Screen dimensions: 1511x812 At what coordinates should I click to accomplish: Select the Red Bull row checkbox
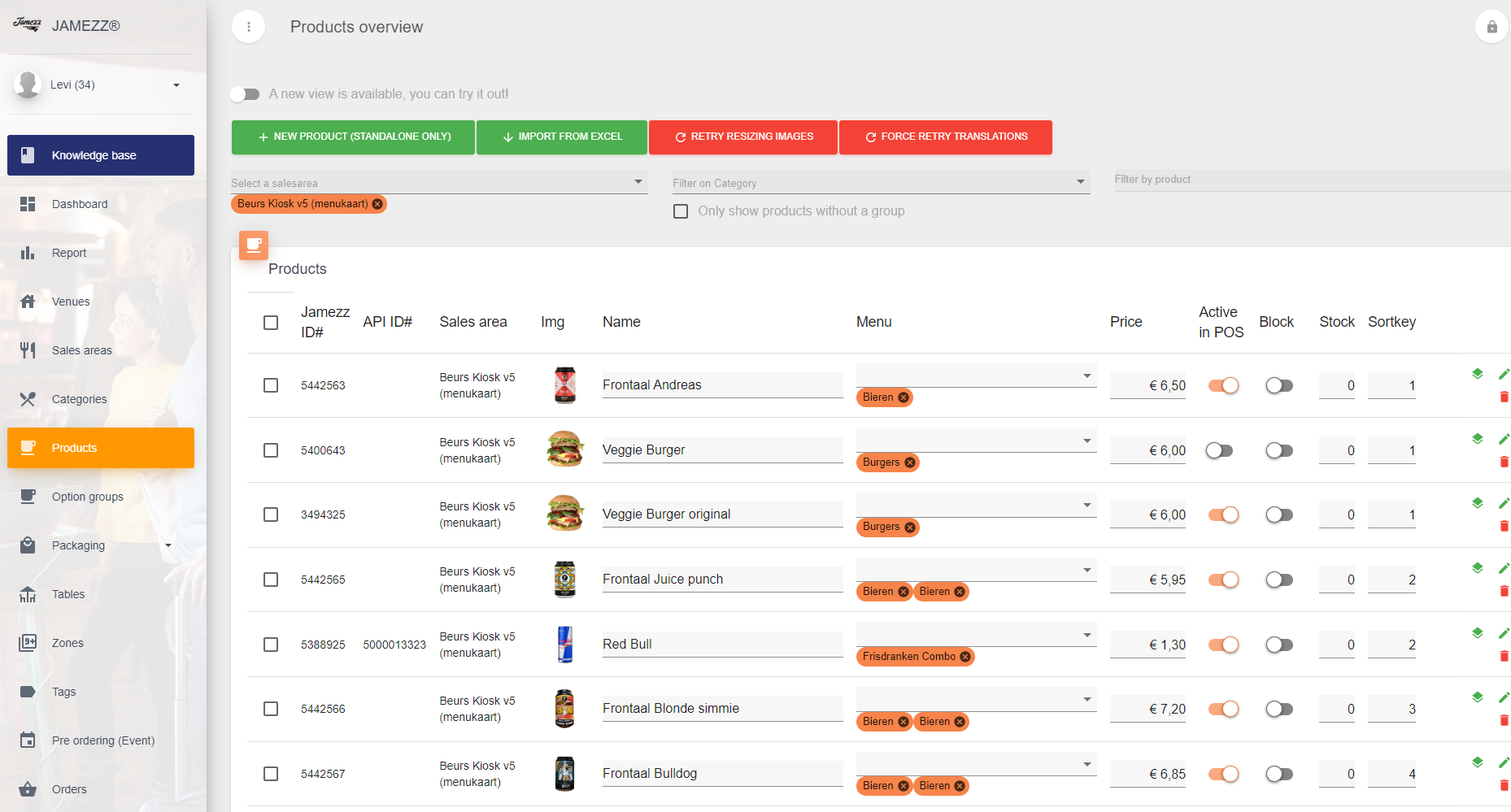click(x=271, y=645)
